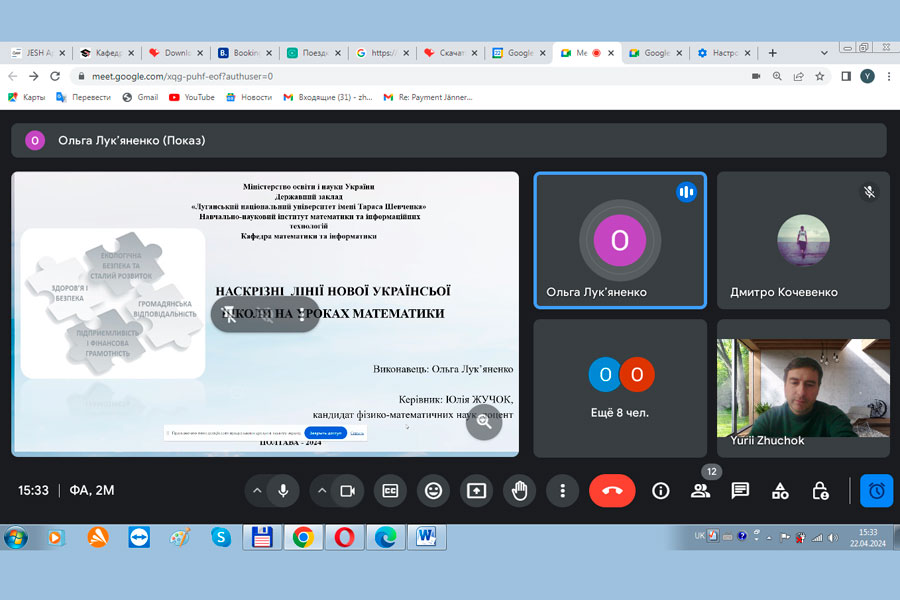900x600 pixels.
Task: Turn off the camera in the call bar
Action: [x=347, y=491]
